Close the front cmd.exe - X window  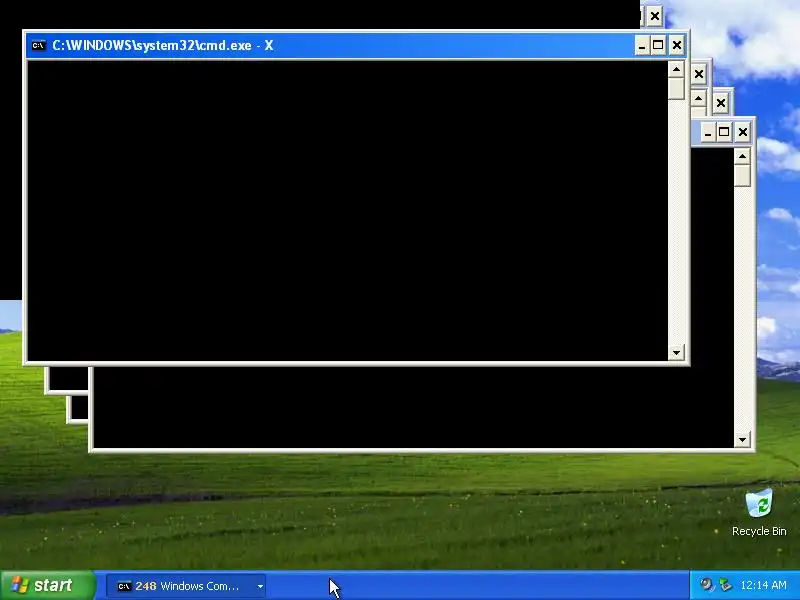click(677, 45)
